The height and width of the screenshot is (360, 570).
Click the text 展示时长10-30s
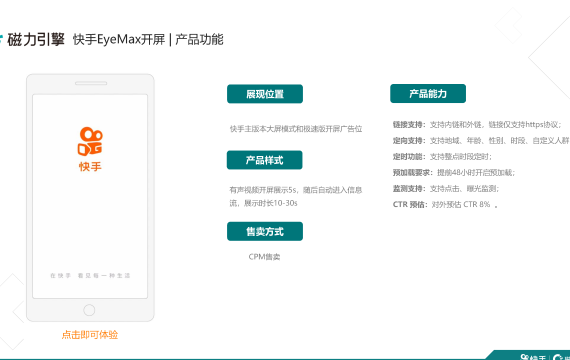coord(271,203)
